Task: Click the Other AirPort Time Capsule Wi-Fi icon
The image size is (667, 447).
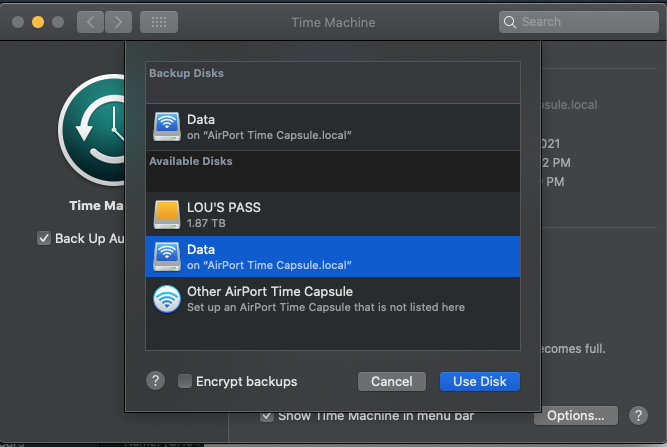Action: pos(166,299)
